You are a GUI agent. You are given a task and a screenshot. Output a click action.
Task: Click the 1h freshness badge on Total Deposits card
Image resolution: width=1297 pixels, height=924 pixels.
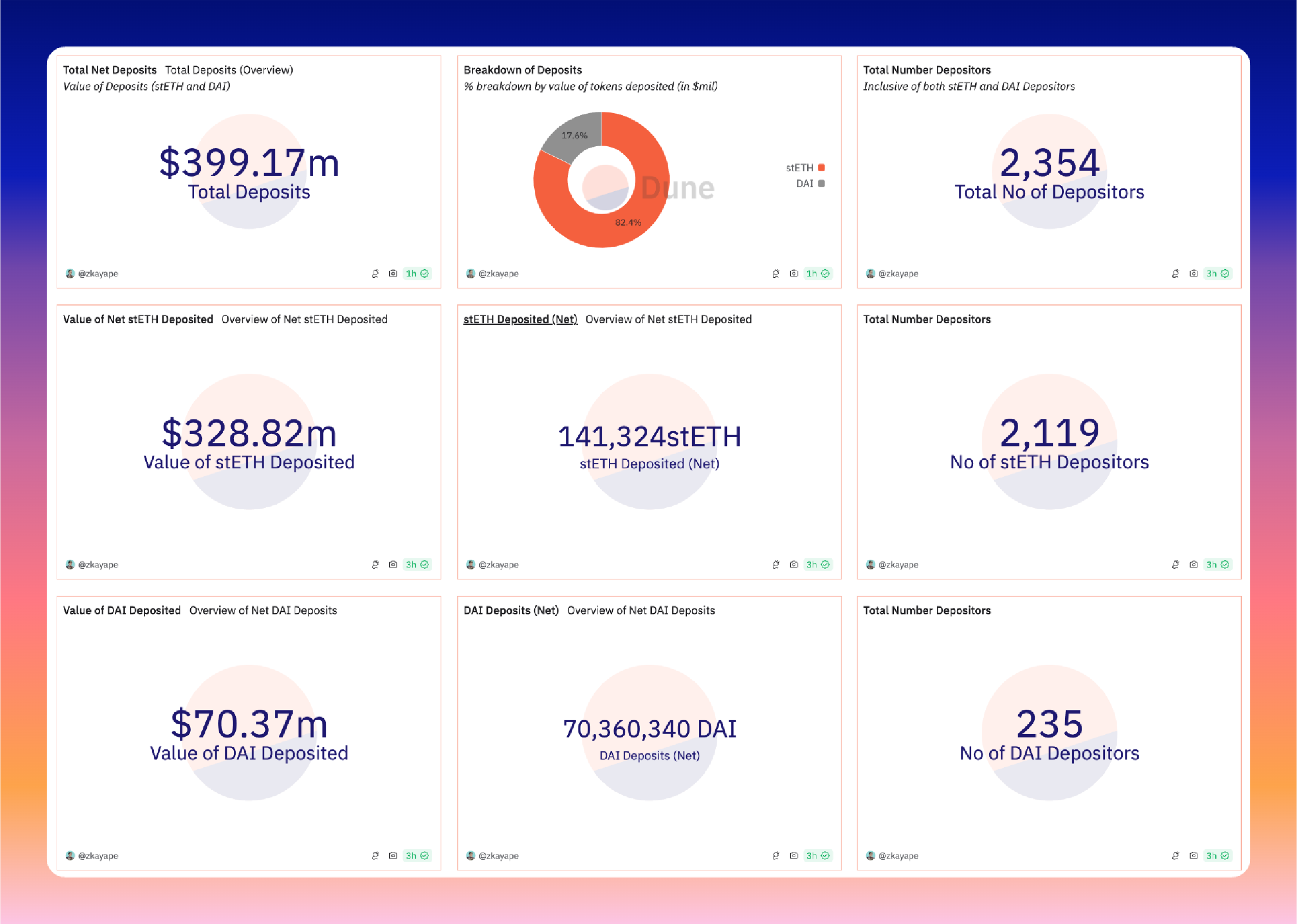tap(417, 274)
